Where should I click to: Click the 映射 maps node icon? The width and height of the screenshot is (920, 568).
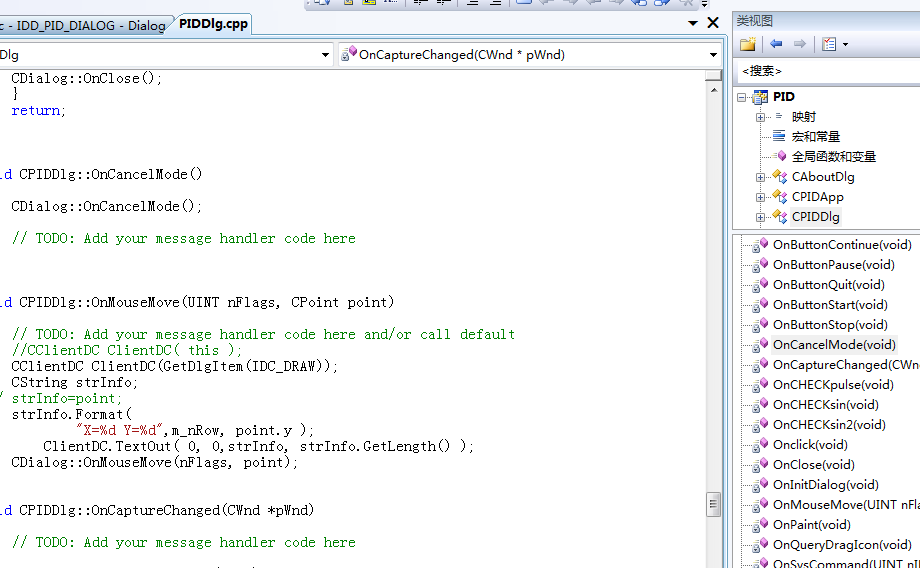coord(779,116)
